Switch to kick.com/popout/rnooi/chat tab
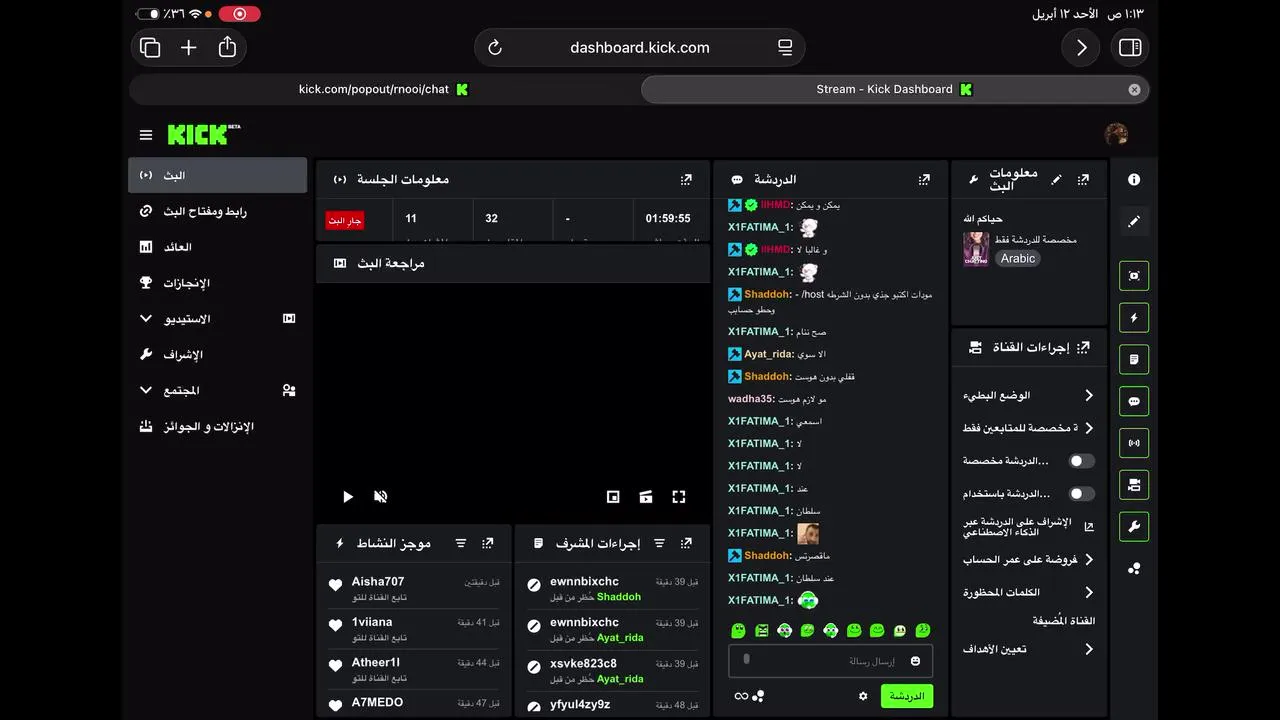This screenshot has height=720, width=1280. [384, 89]
